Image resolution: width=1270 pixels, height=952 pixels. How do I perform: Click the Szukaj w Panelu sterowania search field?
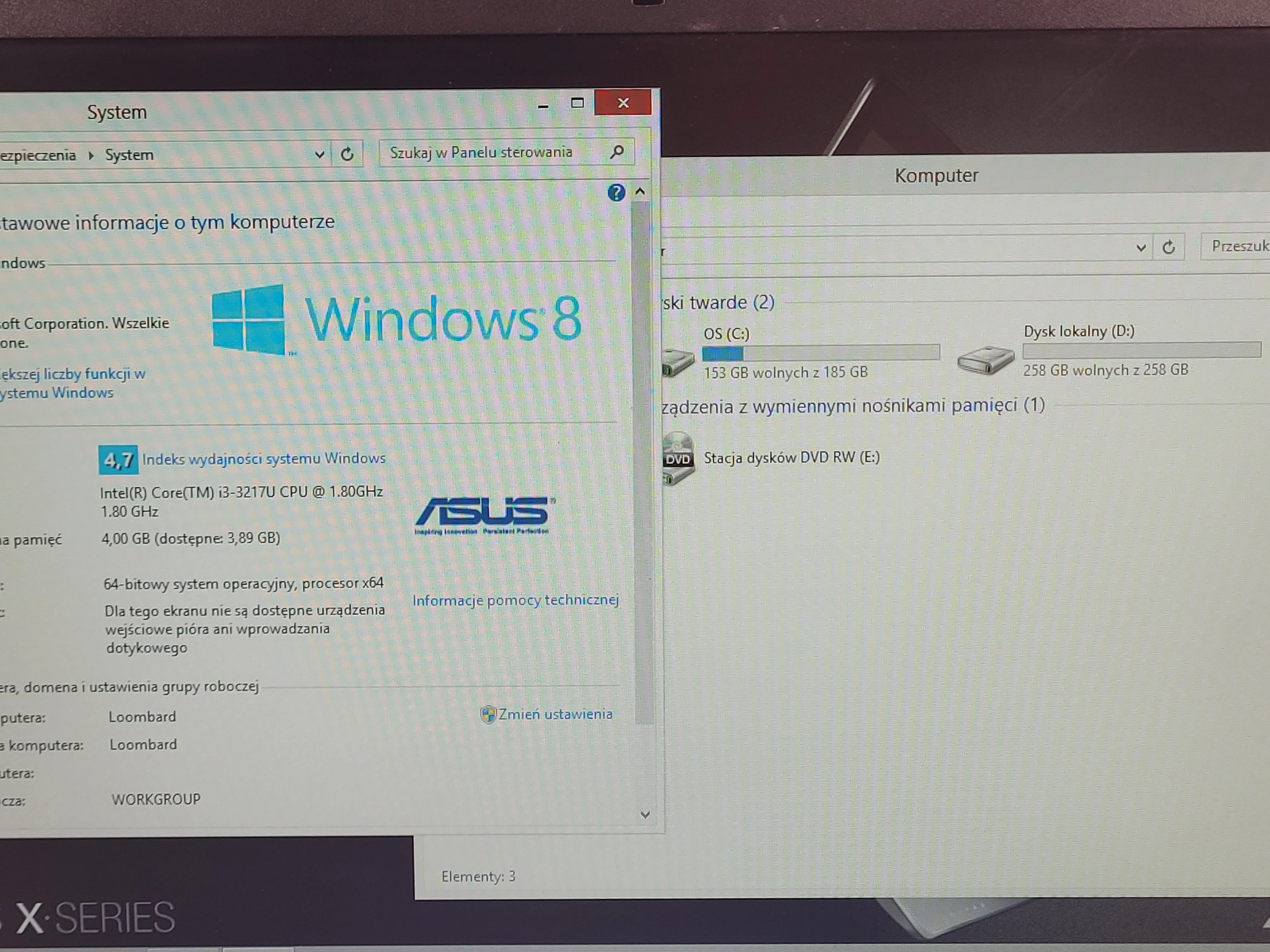pos(506,153)
